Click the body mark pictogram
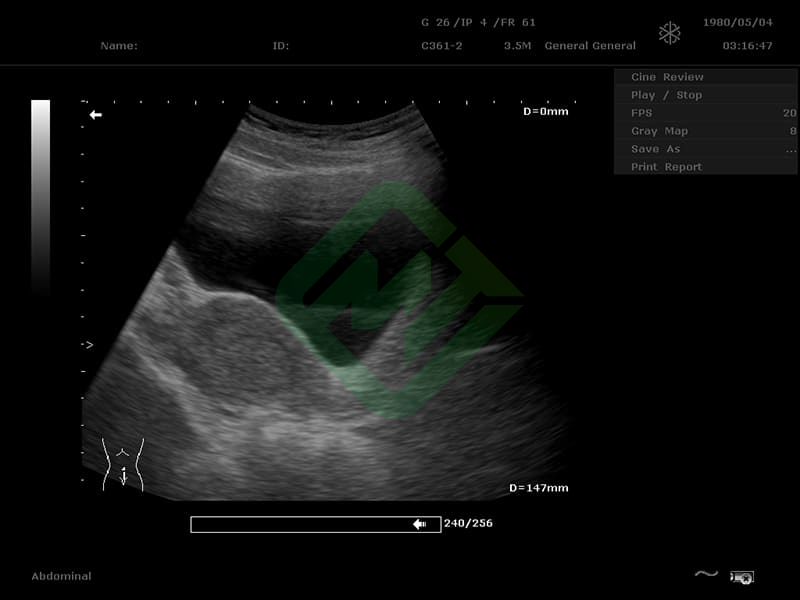 [123, 464]
